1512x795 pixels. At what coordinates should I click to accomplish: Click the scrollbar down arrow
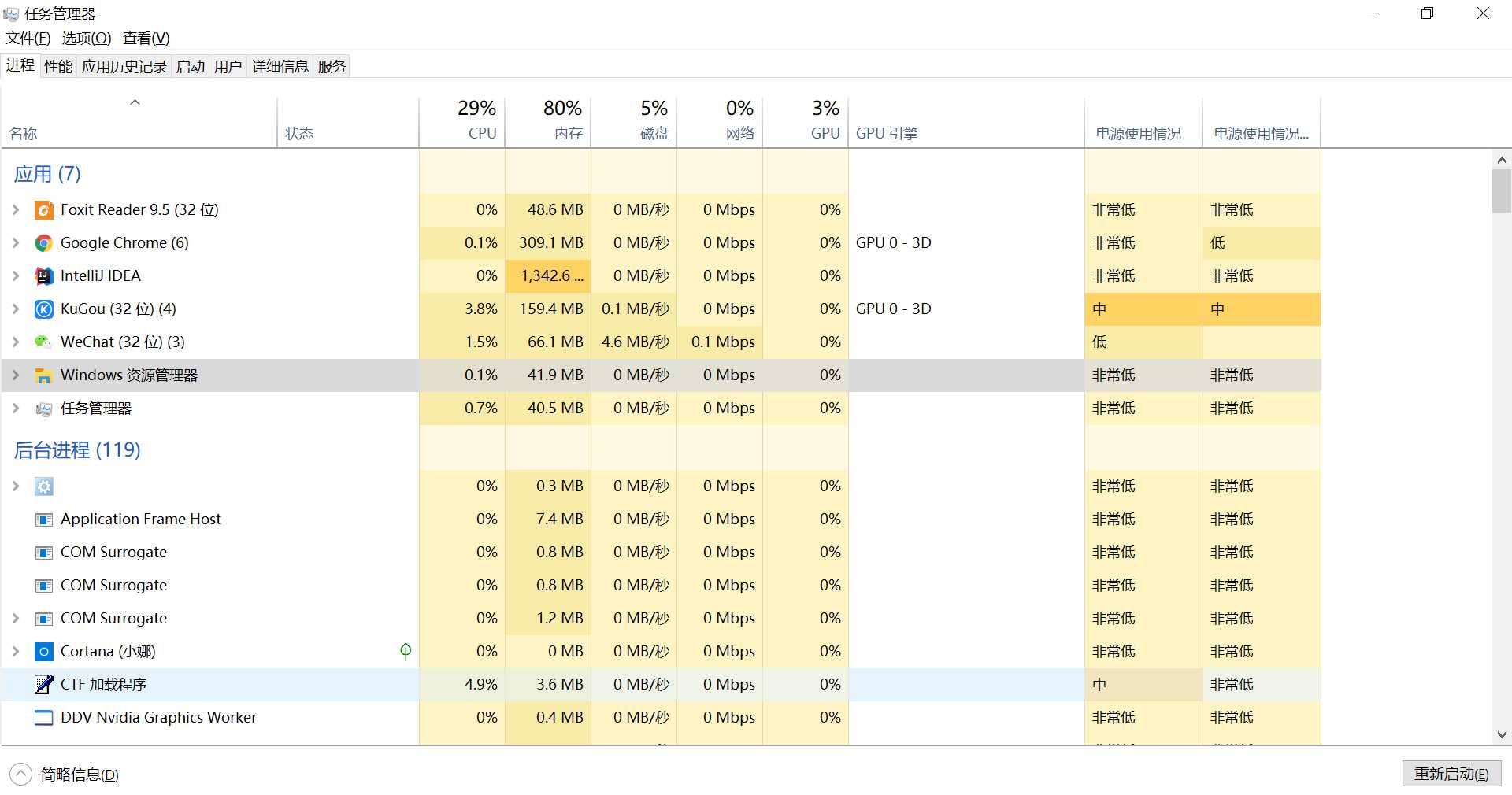[x=1502, y=734]
